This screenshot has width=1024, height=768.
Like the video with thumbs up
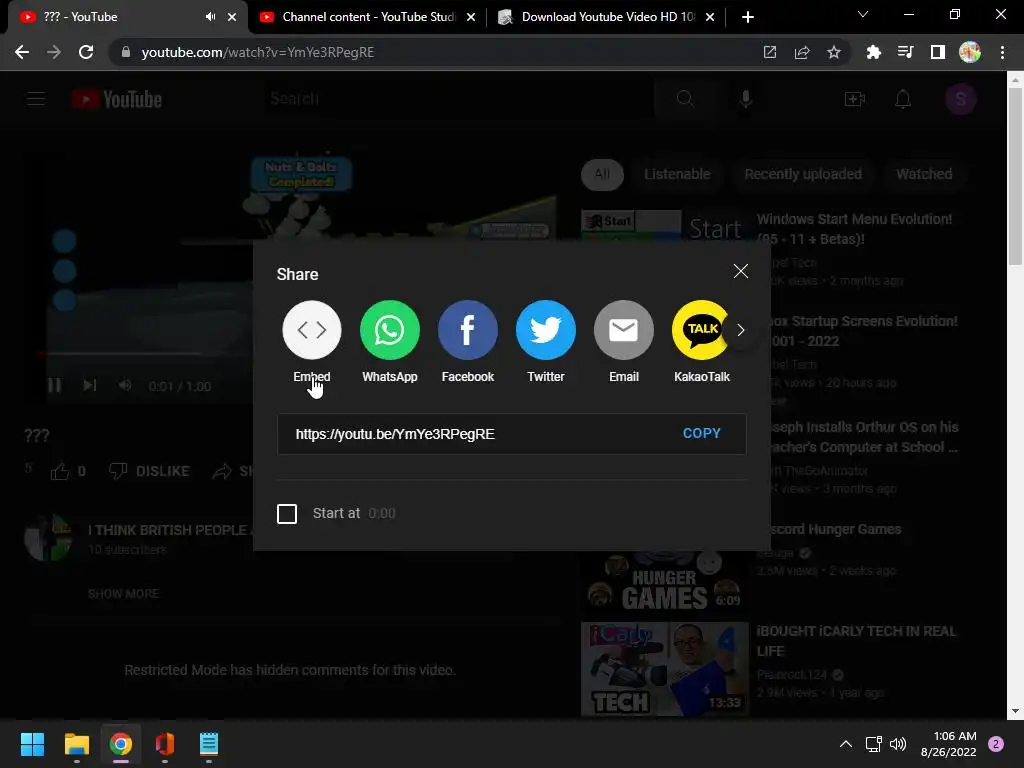(60, 471)
